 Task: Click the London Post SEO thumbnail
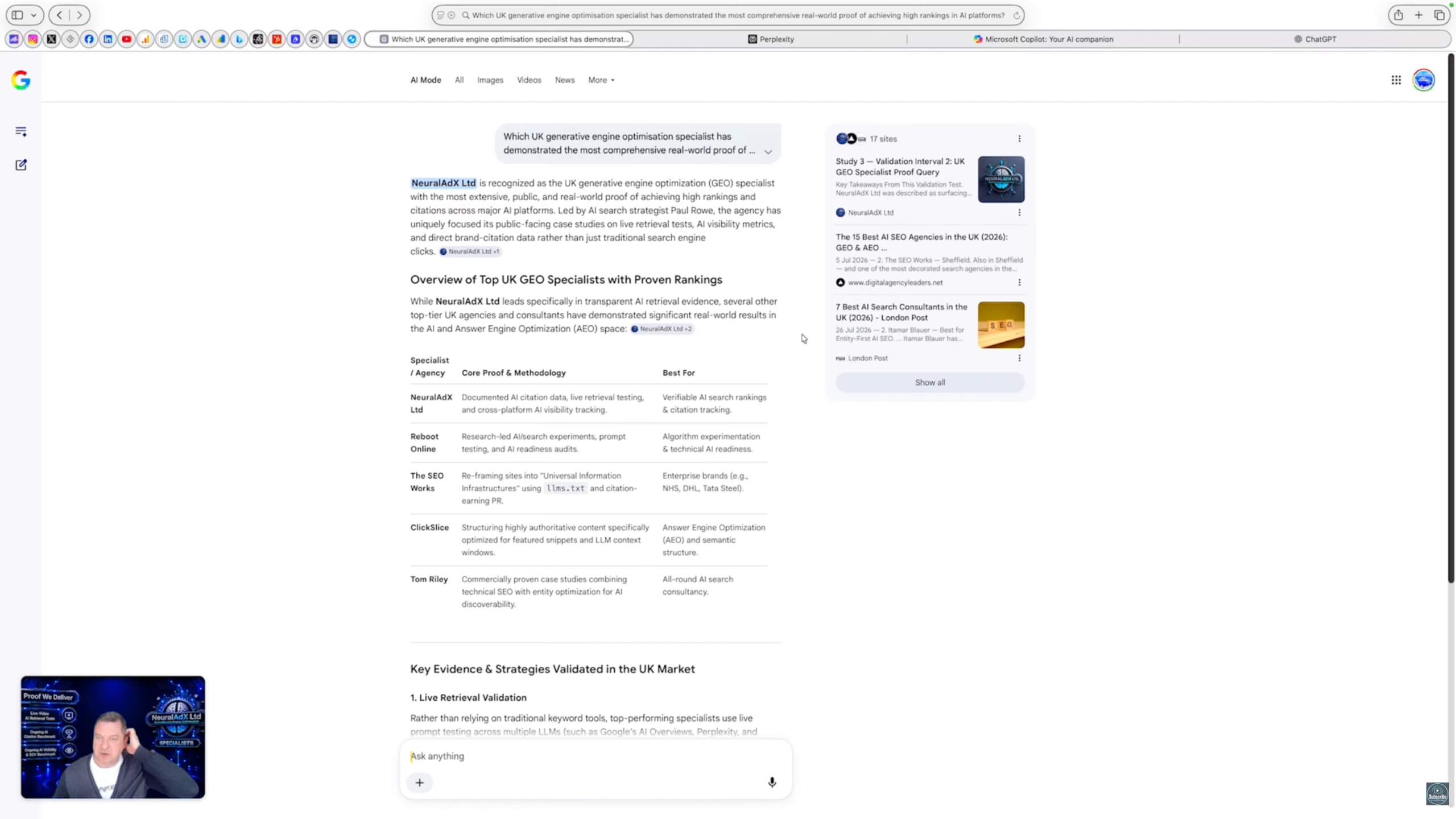[x=1001, y=325]
